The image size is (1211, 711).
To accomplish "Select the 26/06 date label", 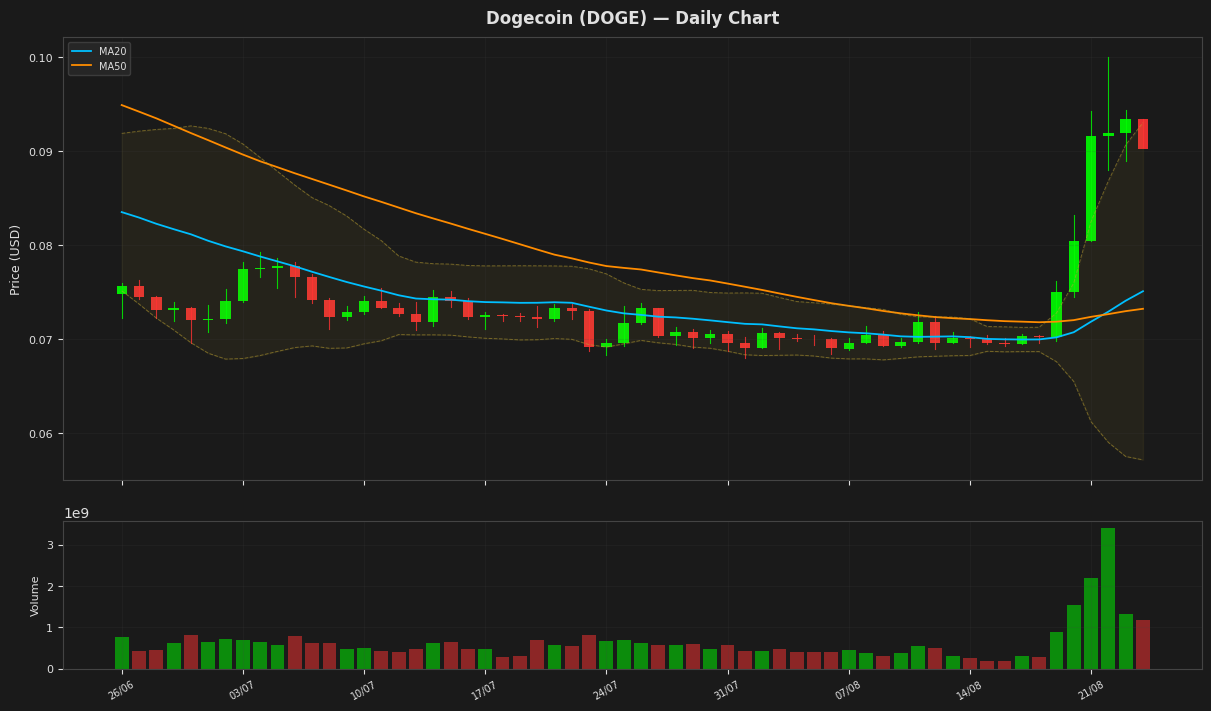I will coord(121,690).
